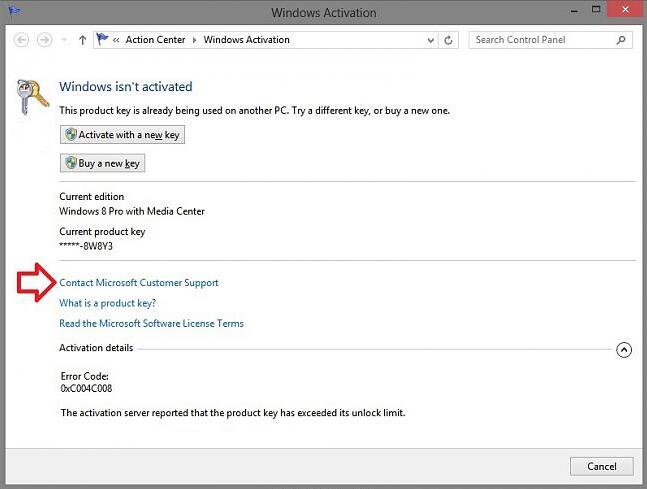This screenshot has height=489, width=647.
Task: Click Windows 8 Pro with Media Center text
Action: (x=132, y=211)
